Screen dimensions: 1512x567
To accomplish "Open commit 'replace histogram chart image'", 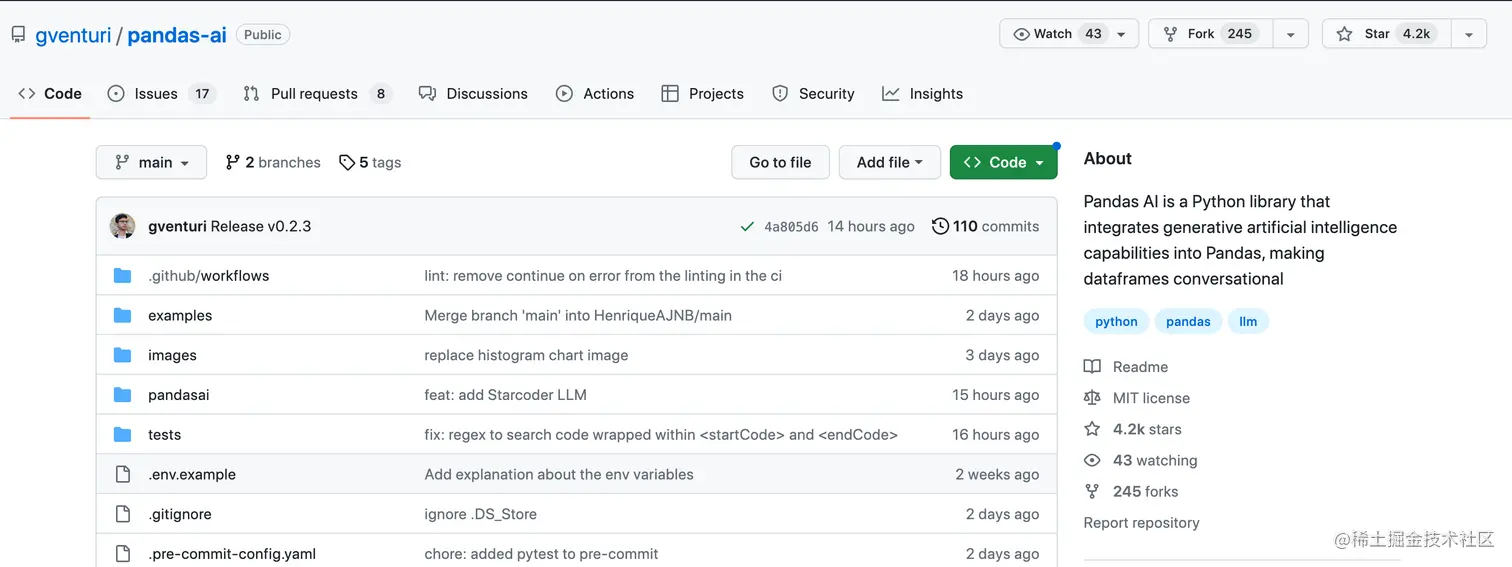I will (526, 356).
